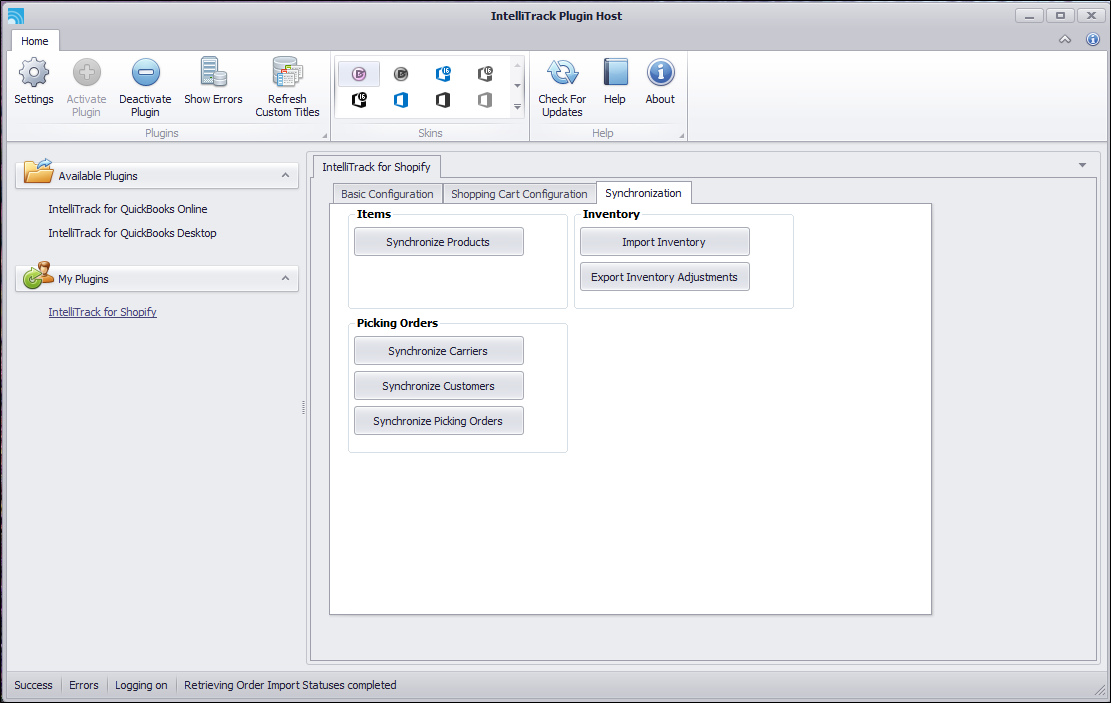Switch to the IntelliTrack for Shopify document tab
The width and height of the screenshot is (1111, 703).
pyautogui.click(x=376, y=167)
